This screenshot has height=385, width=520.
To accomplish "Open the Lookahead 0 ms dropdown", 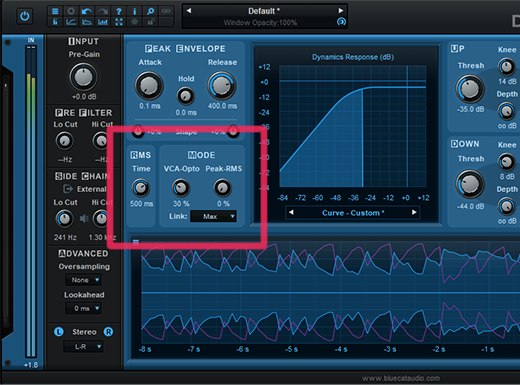I will tap(83, 308).
